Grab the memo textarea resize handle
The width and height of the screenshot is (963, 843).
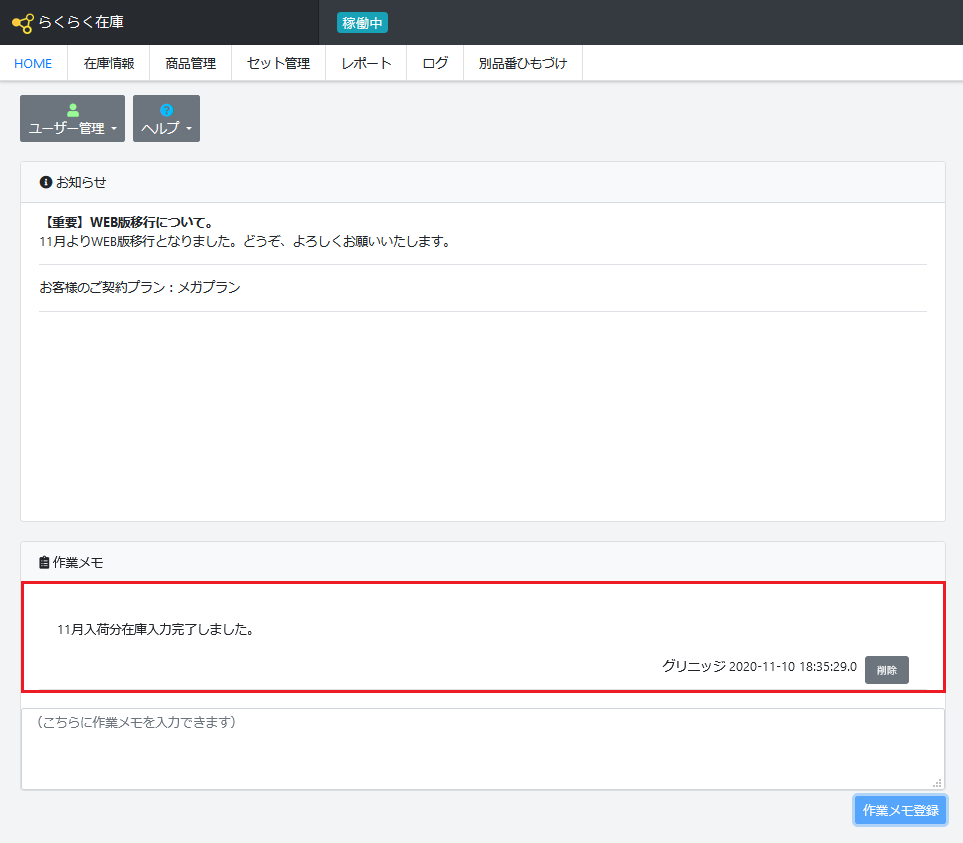[937, 783]
